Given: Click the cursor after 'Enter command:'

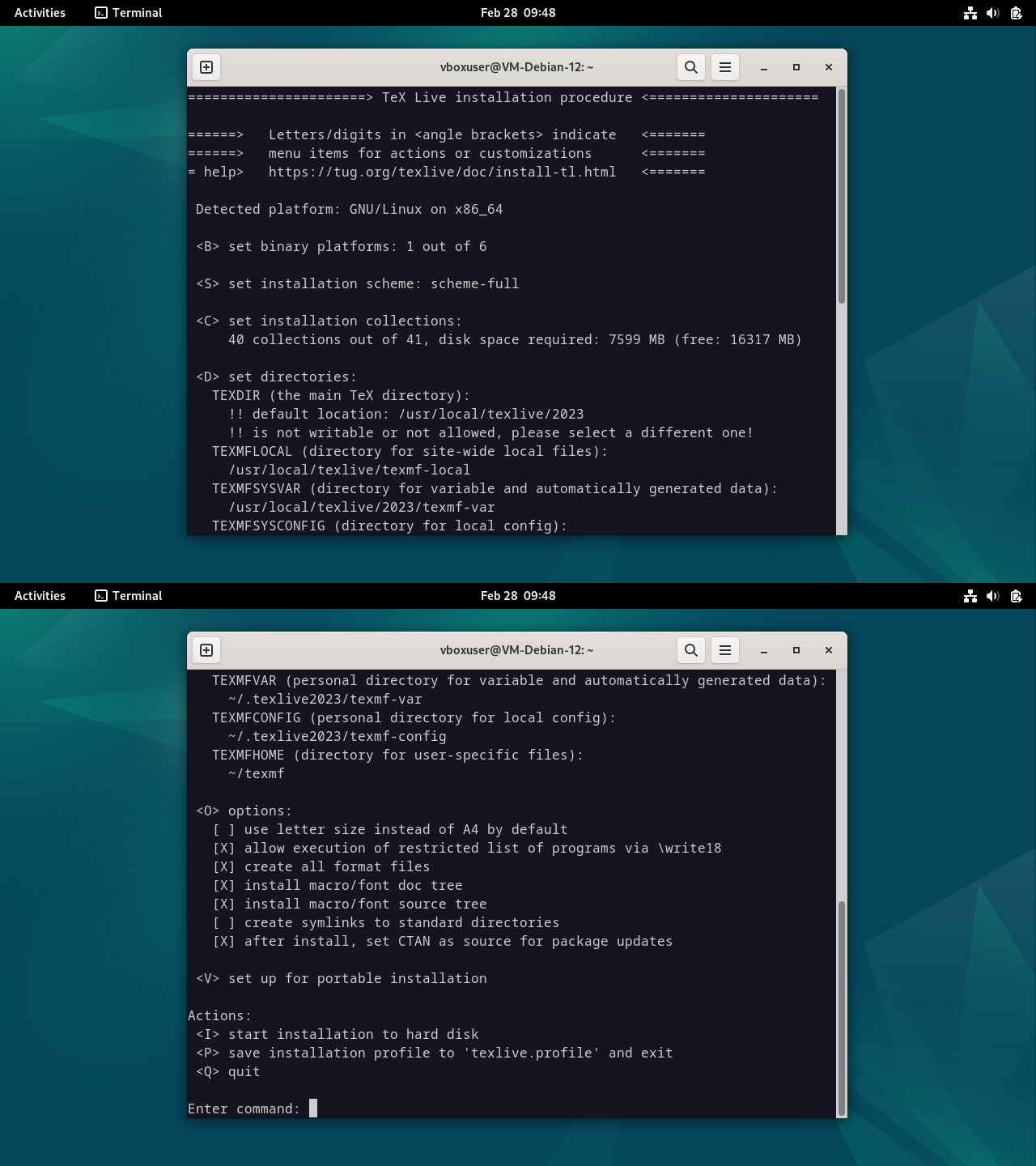Looking at the screenshot, I should (313, 1108).
